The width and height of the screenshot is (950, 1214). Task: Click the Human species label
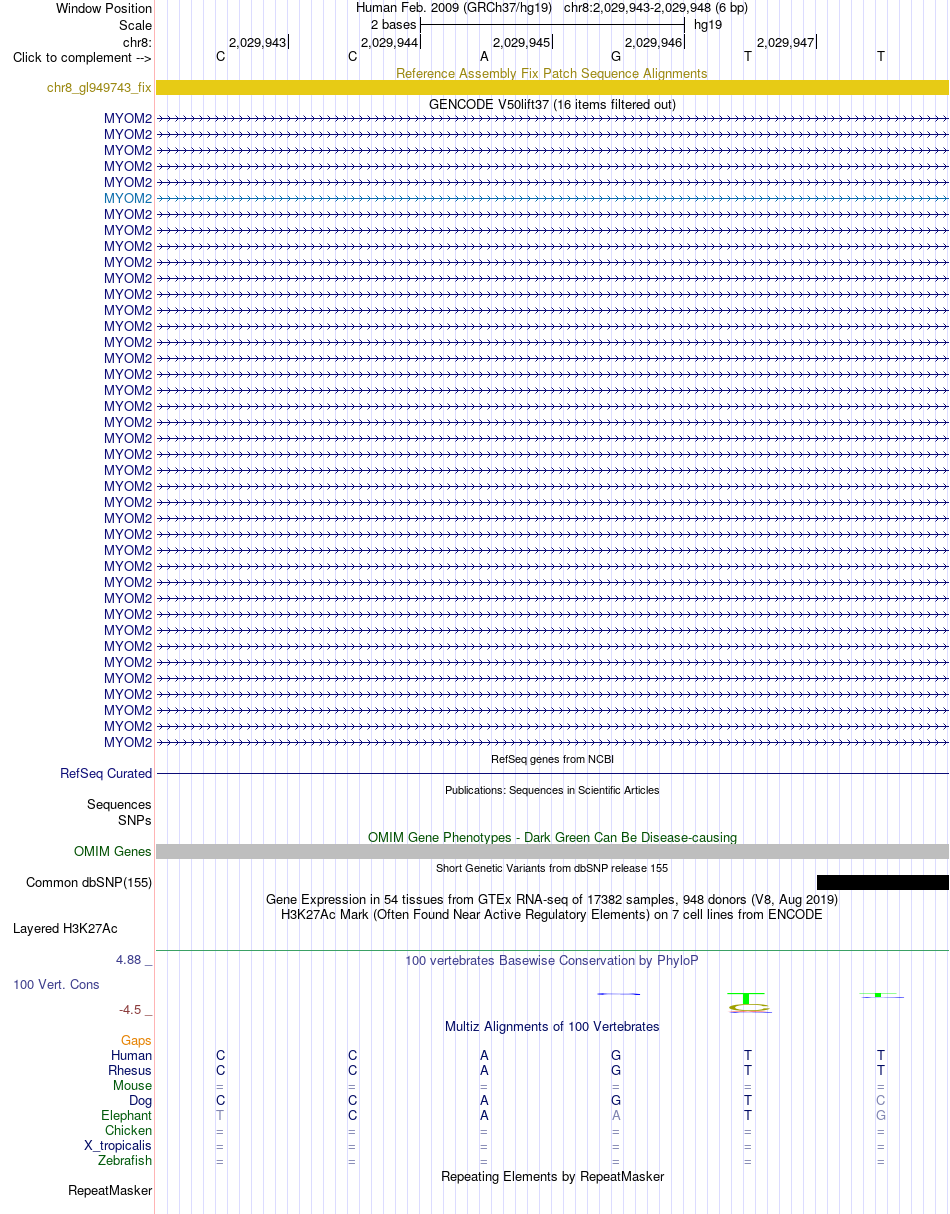coord(132,1055)
